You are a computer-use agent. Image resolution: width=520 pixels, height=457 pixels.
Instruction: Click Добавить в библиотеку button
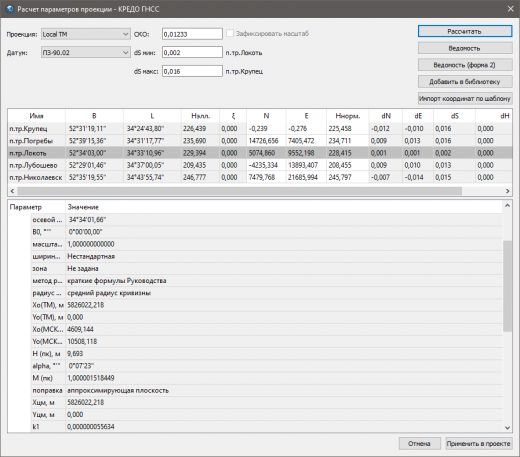point(465,82)
